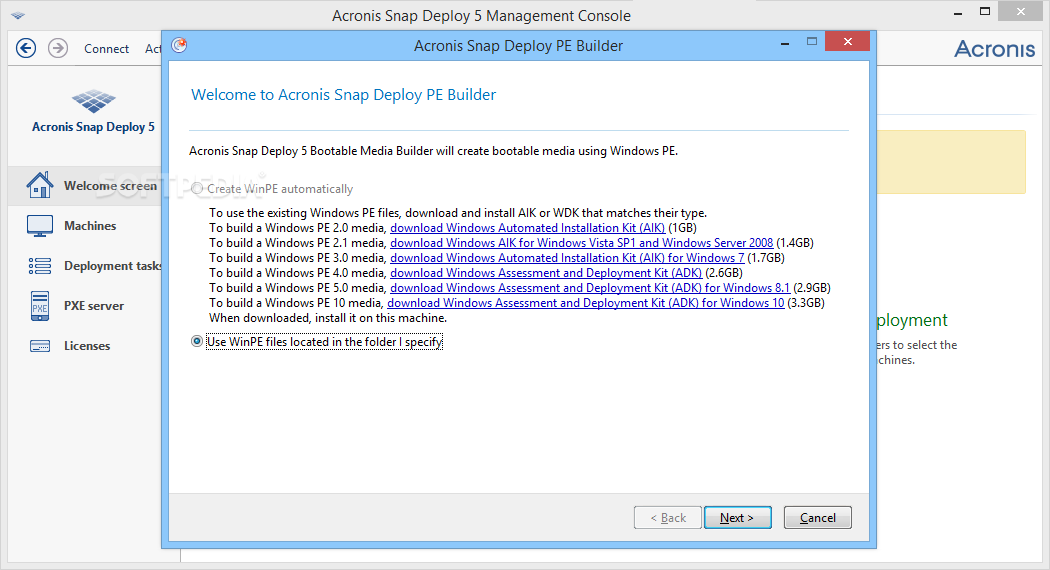Viewport: 1050px width, 570px height.
Task: Click the Back button
Action: click(x=668, y=518)
